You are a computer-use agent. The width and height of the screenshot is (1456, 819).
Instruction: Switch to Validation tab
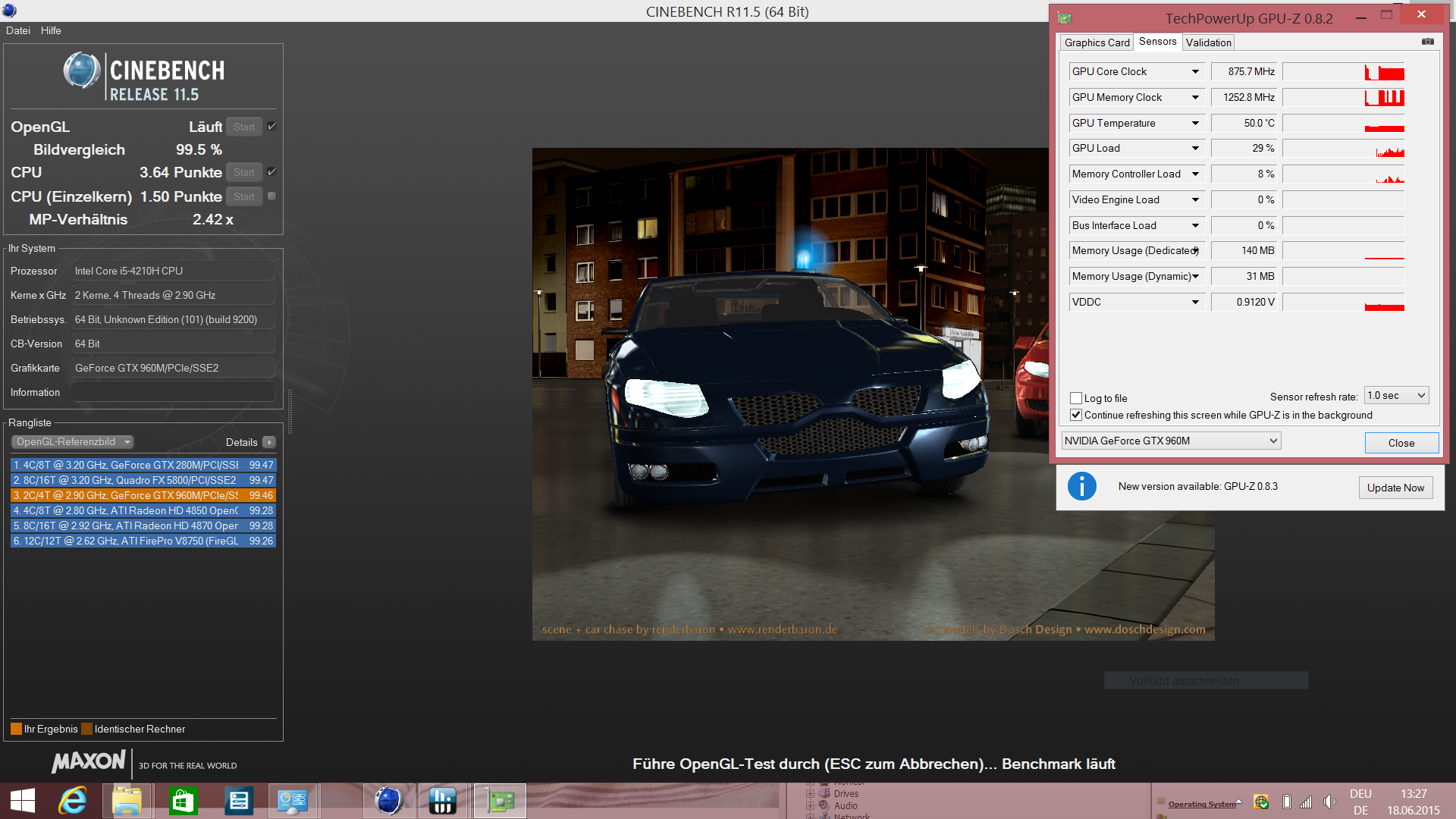click(1208, 42)
